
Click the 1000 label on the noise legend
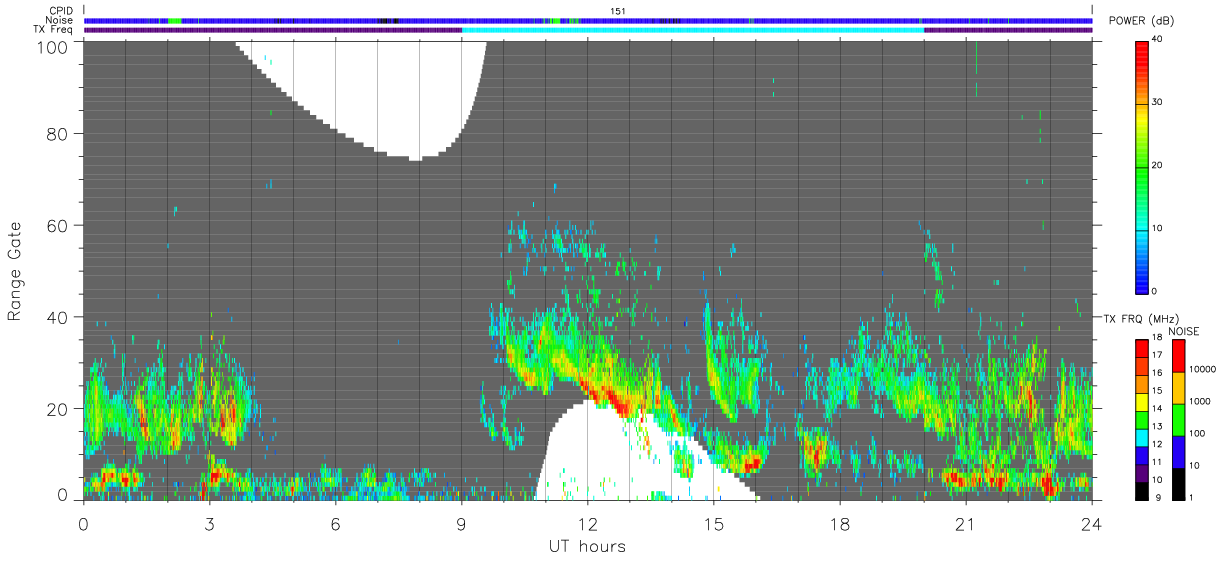click(1201, 401)
